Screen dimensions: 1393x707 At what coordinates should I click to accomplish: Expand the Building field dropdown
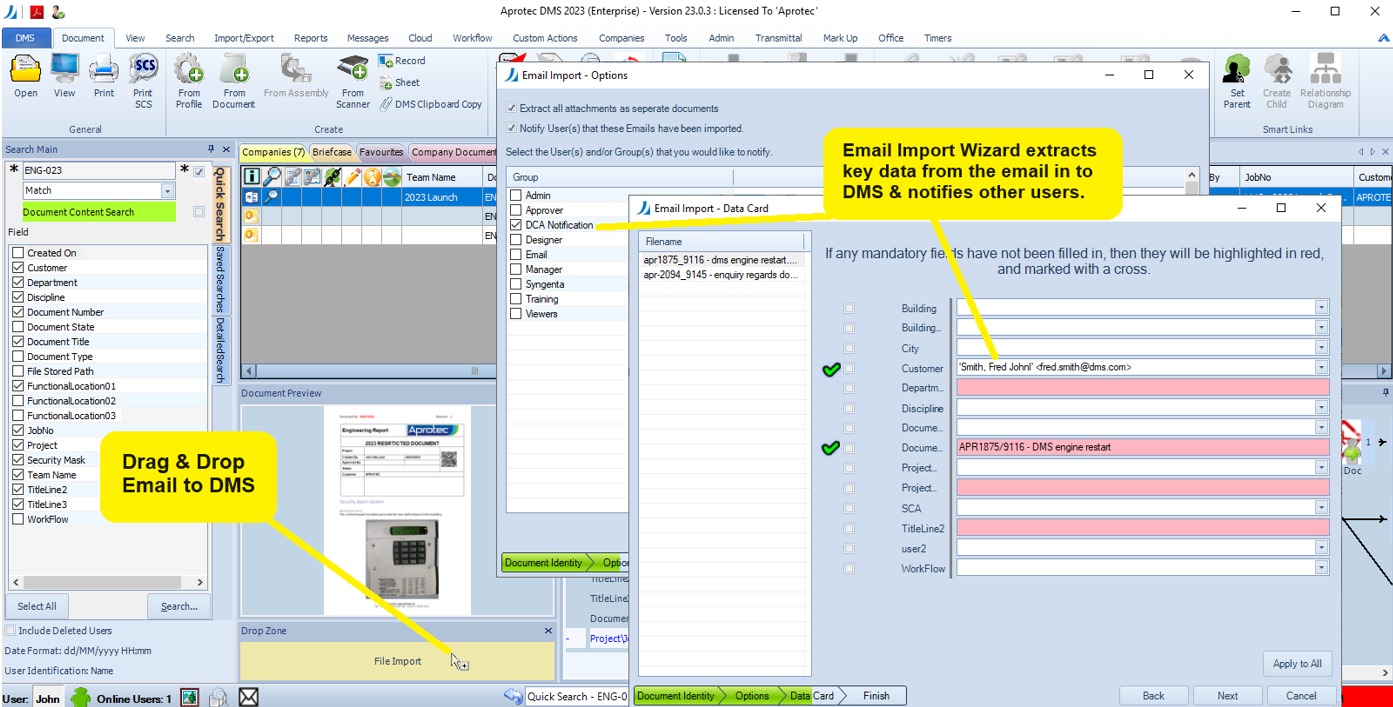(1322, 308)
